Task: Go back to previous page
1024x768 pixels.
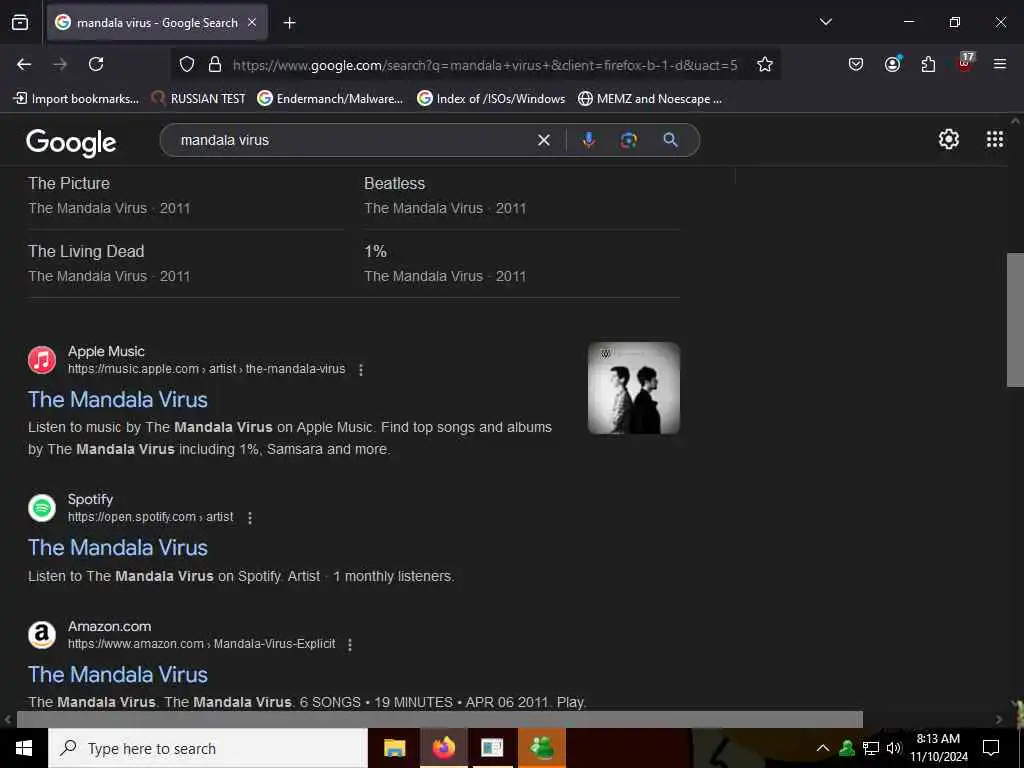Action: (24, 64)
